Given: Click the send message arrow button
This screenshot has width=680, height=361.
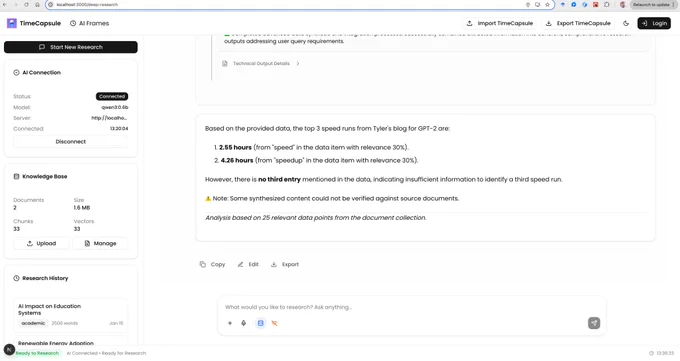Looking at the screenshot, I should (x=594, y=323).
